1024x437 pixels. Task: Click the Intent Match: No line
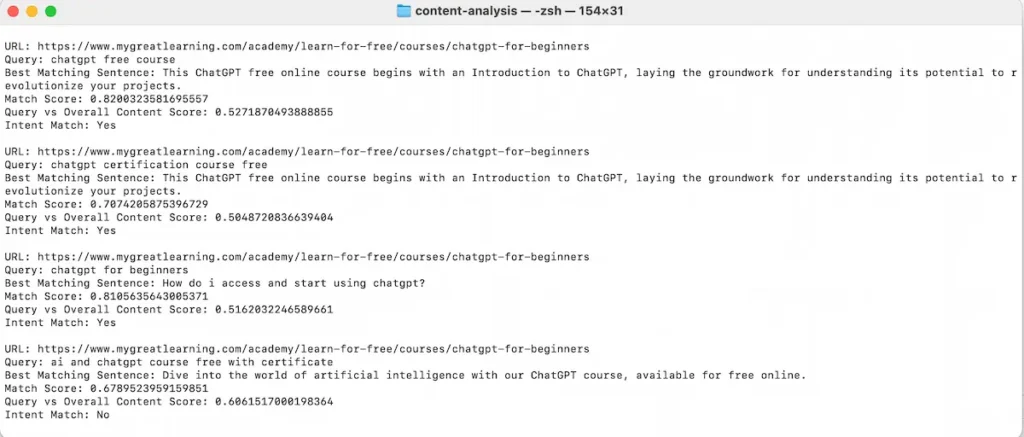point(57,415)
